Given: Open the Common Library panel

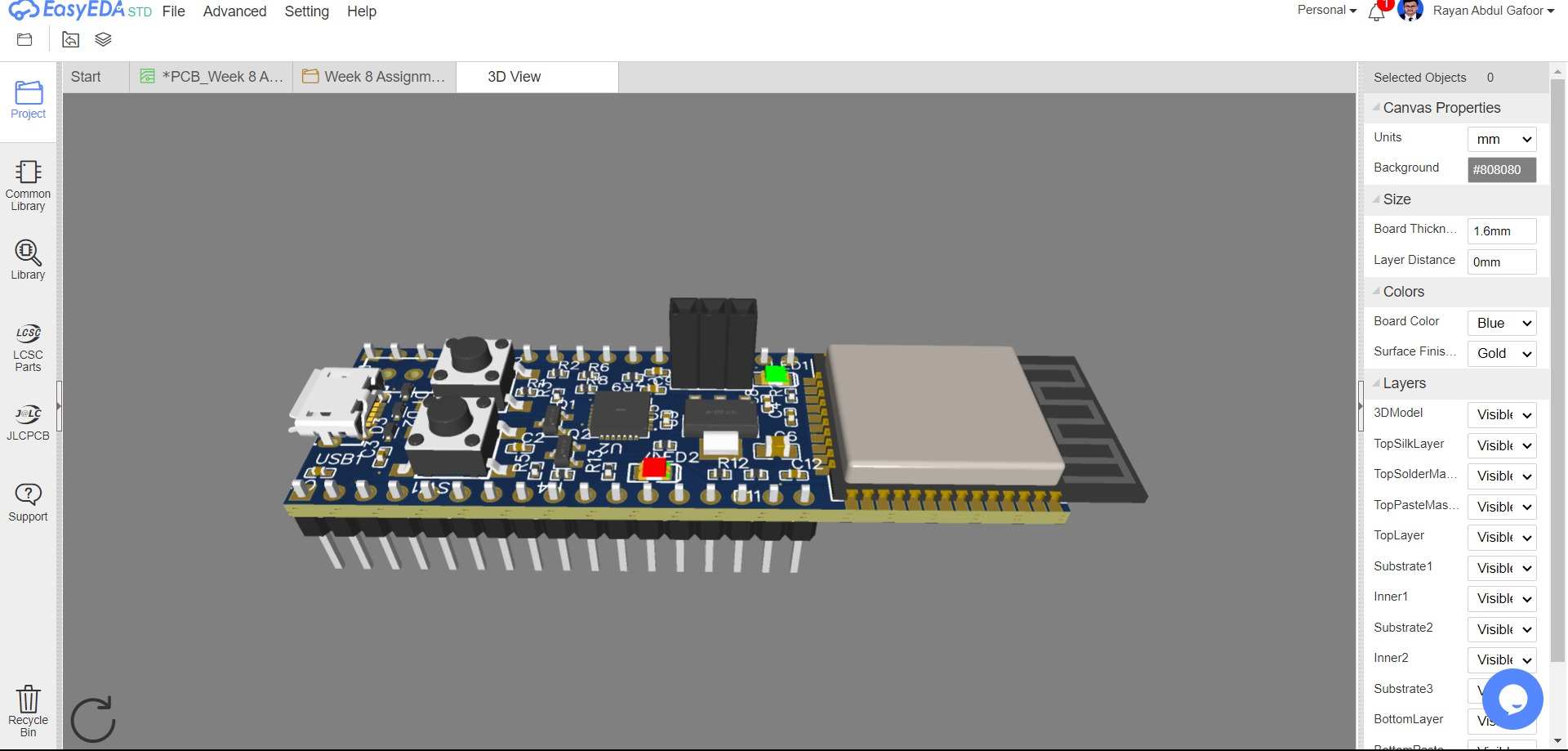Looking at the screenshot, I should pyautogui.click(x=28, y=186).
